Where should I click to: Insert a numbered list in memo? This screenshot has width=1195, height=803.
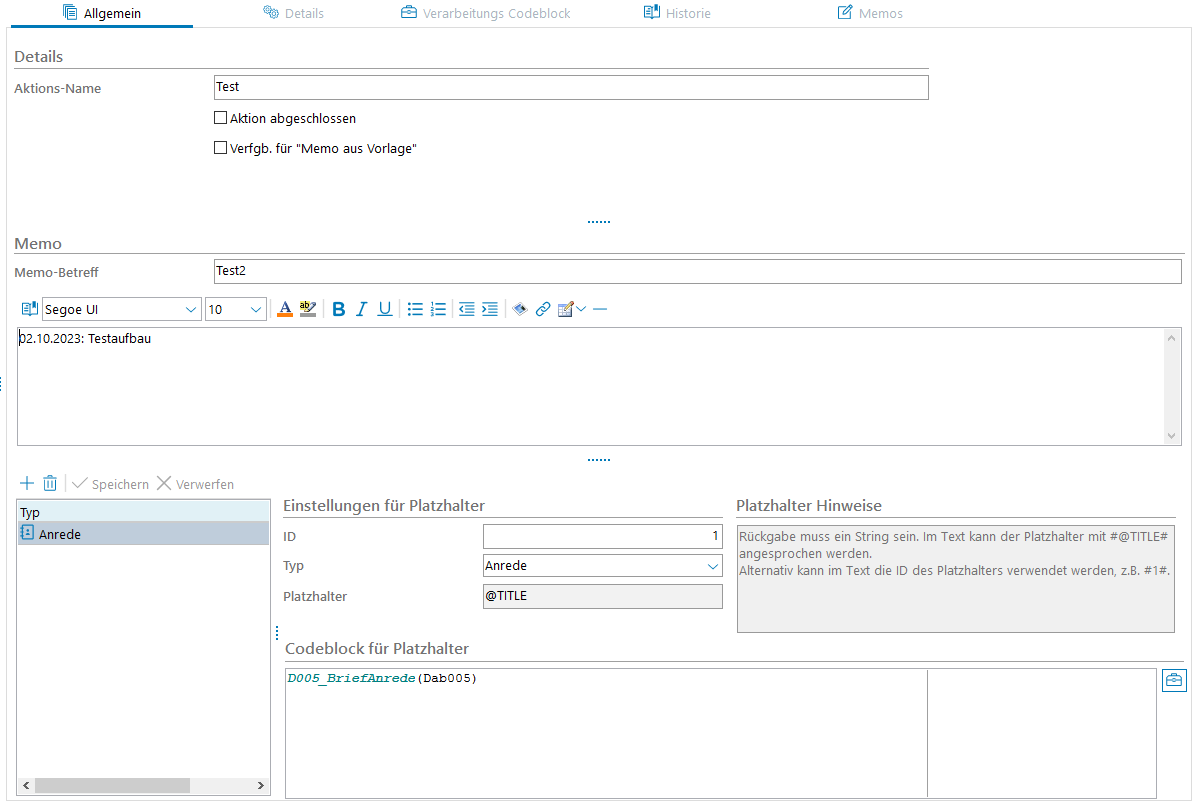click(x=438, y=310)
